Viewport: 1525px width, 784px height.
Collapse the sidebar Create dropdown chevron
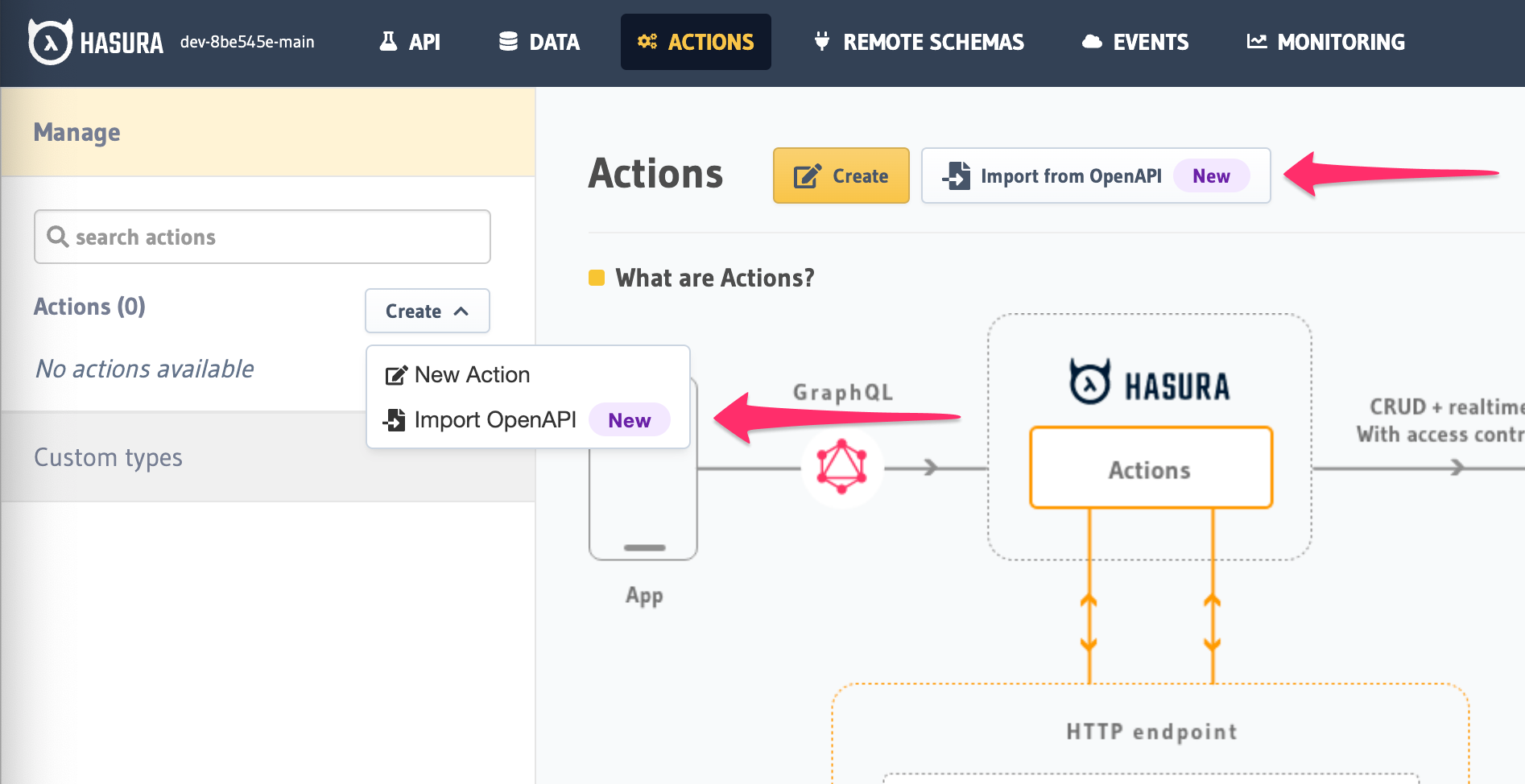tap(461, 312)
